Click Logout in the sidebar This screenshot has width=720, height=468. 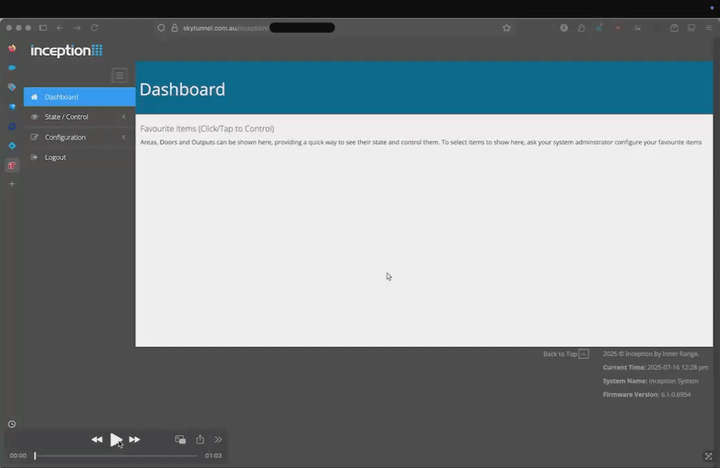55,157
